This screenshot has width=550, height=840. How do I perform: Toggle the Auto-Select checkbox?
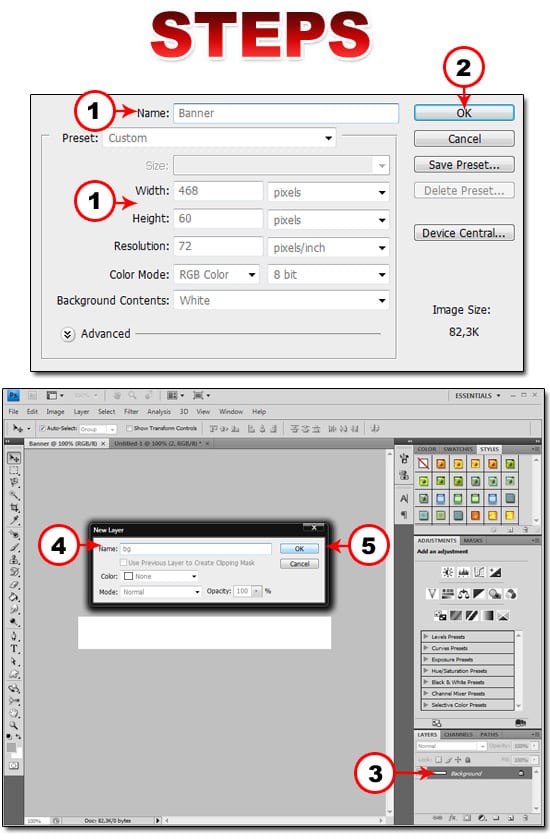pyautogui.click(x=43, y=429)
